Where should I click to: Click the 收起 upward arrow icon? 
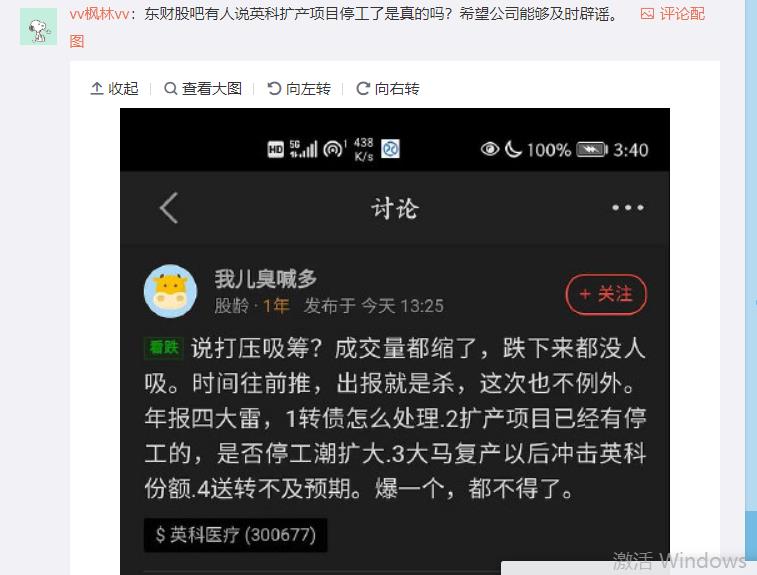[x=97, y=88]
